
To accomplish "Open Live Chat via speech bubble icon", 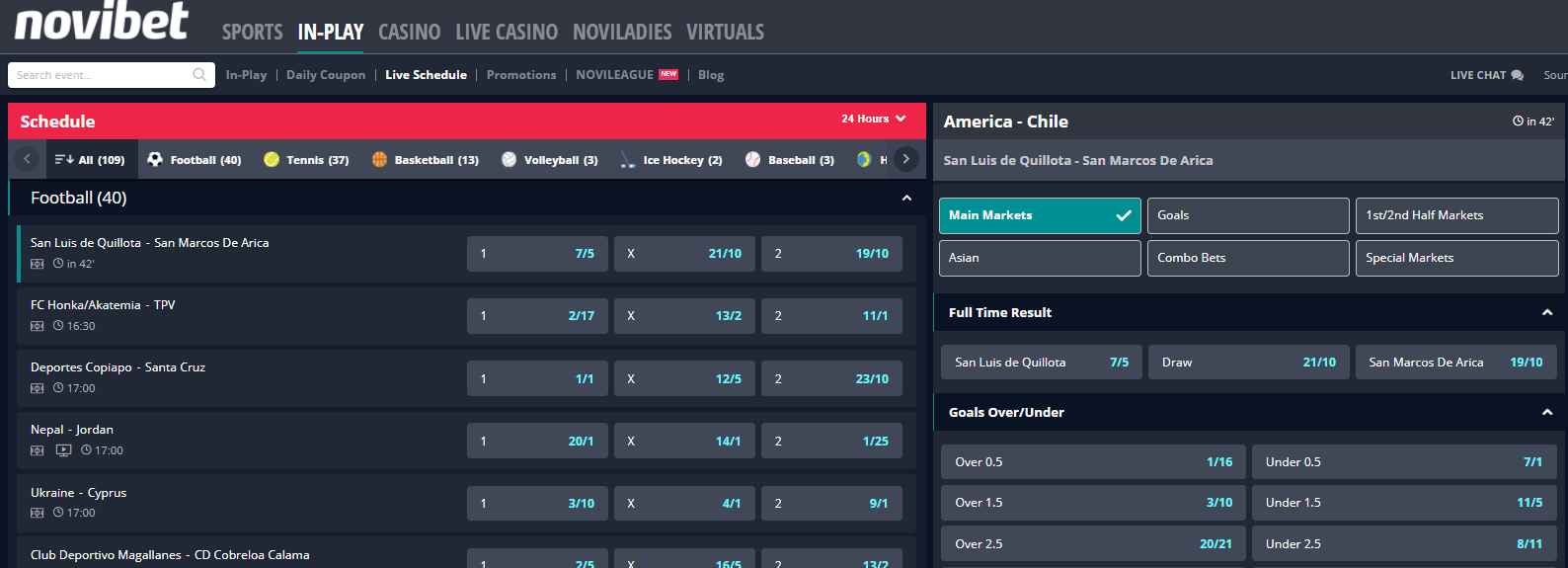I will [x=1518, y=75].
